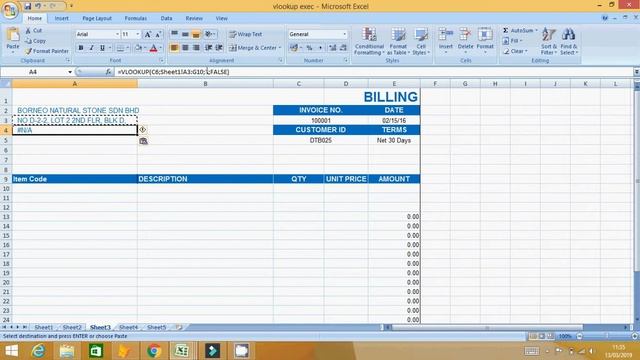640x360 pixels.
Task: Decrease decimal places
Action: click(x=343, y=48)
